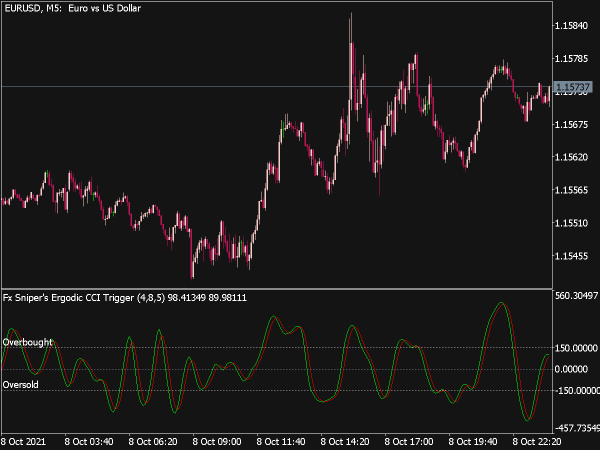Image resolution: width=600 pixels, height=450 pixels.
Task: Select the Overbought level label
Action: point(27,342)
